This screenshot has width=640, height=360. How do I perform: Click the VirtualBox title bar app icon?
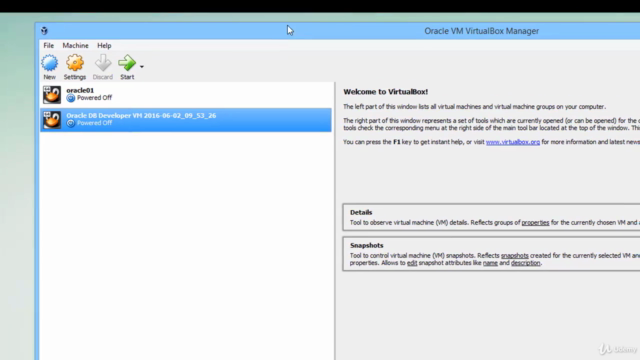pos(44,31)
